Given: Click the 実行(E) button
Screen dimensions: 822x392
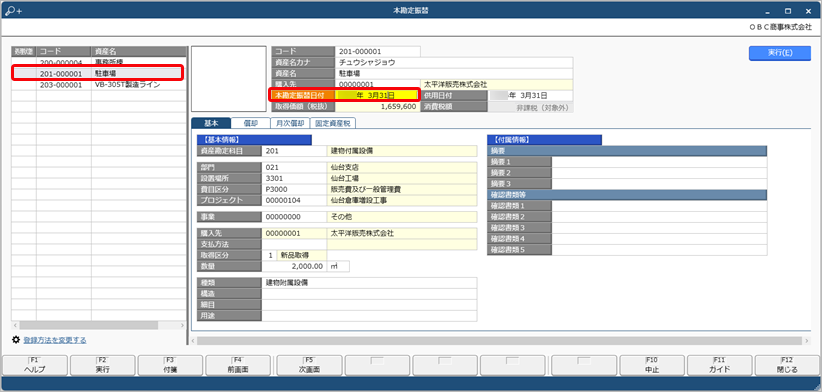Looking at the screenshot, I should coord(780,53).
